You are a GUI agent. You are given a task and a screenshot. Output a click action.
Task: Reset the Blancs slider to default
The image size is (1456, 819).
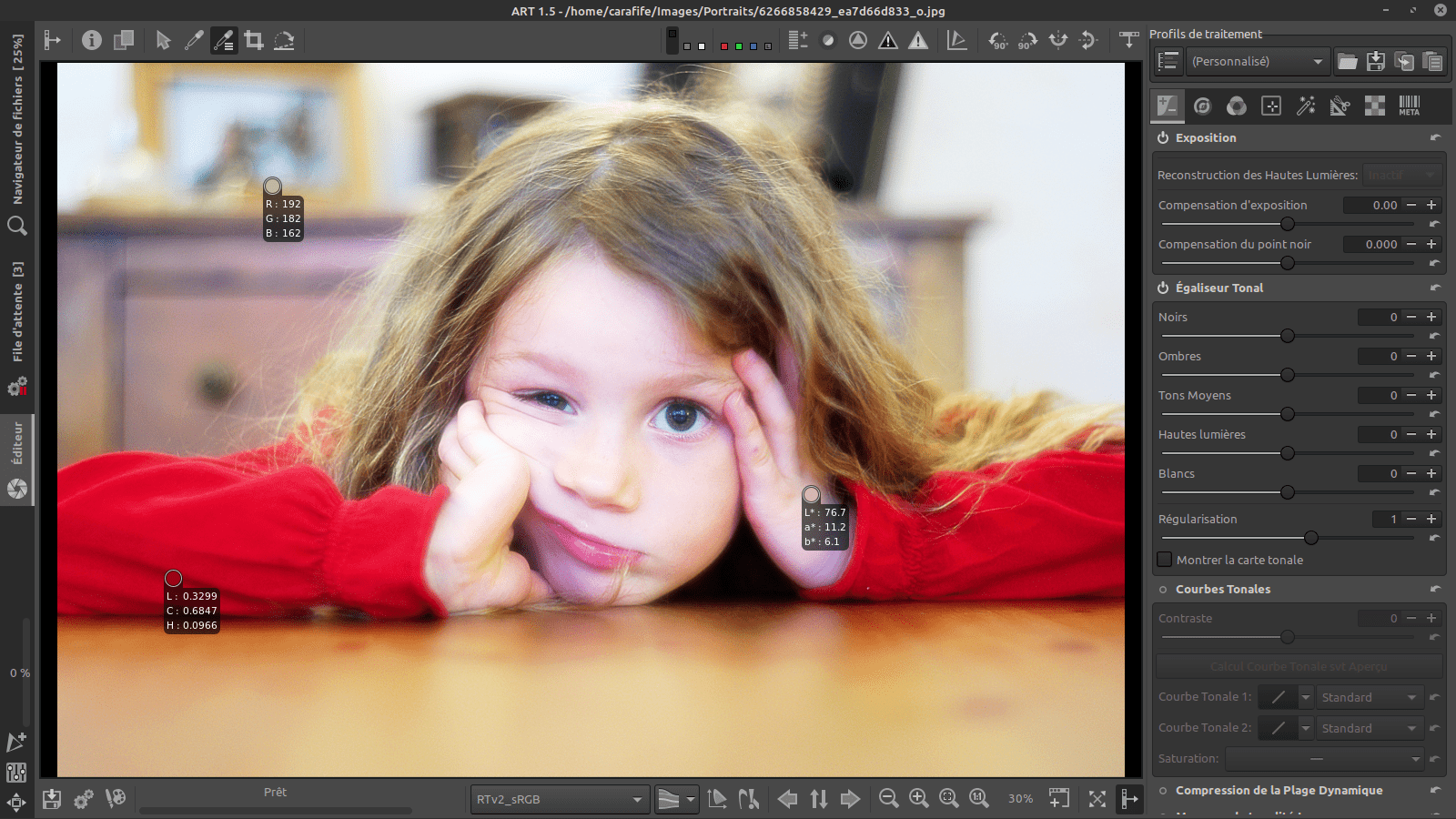click(1435, 492)
